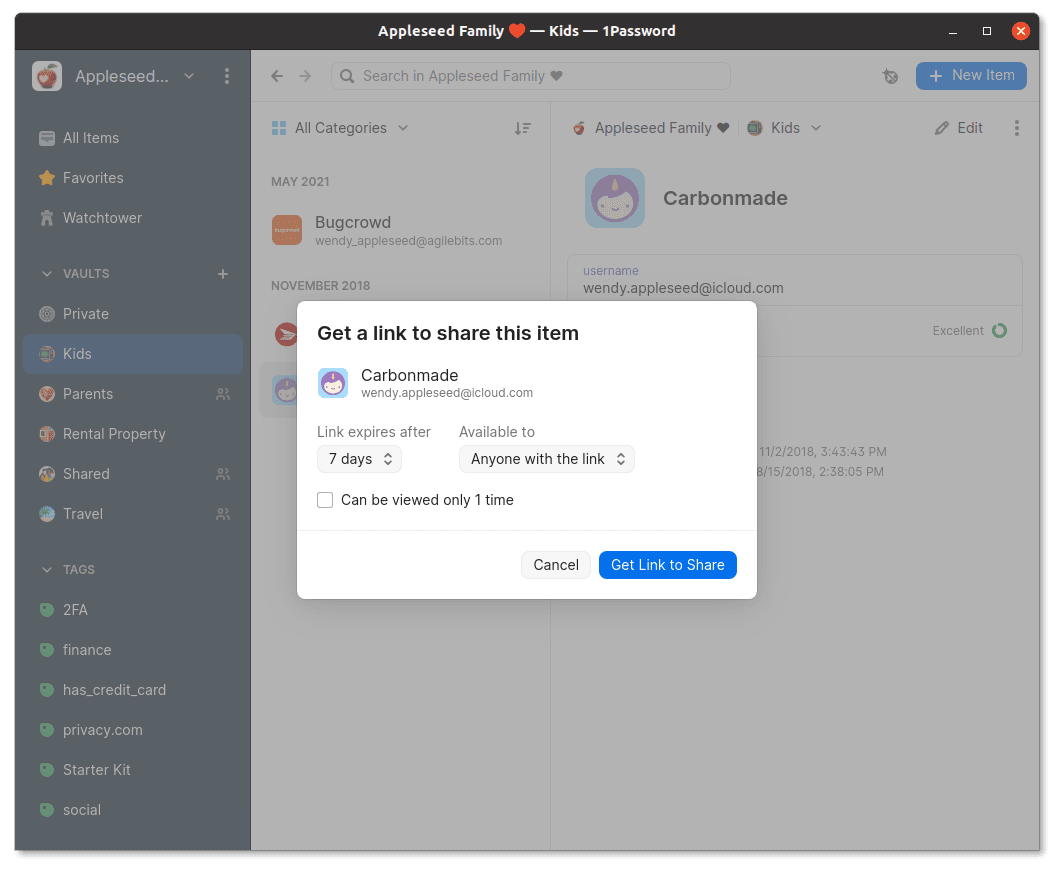Cancel the share link dialog
The height and width of the screenshot is (869, 1058).
(x=555, y=564)
